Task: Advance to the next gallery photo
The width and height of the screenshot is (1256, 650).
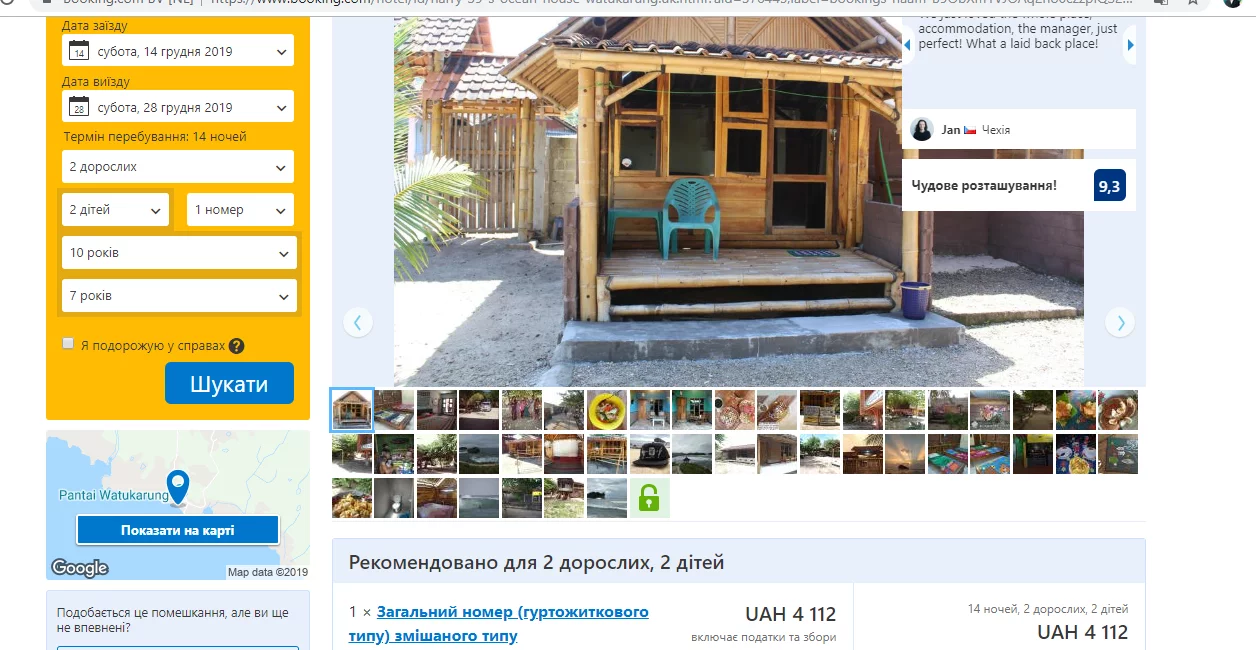Action: click(x=1120, y=322)
